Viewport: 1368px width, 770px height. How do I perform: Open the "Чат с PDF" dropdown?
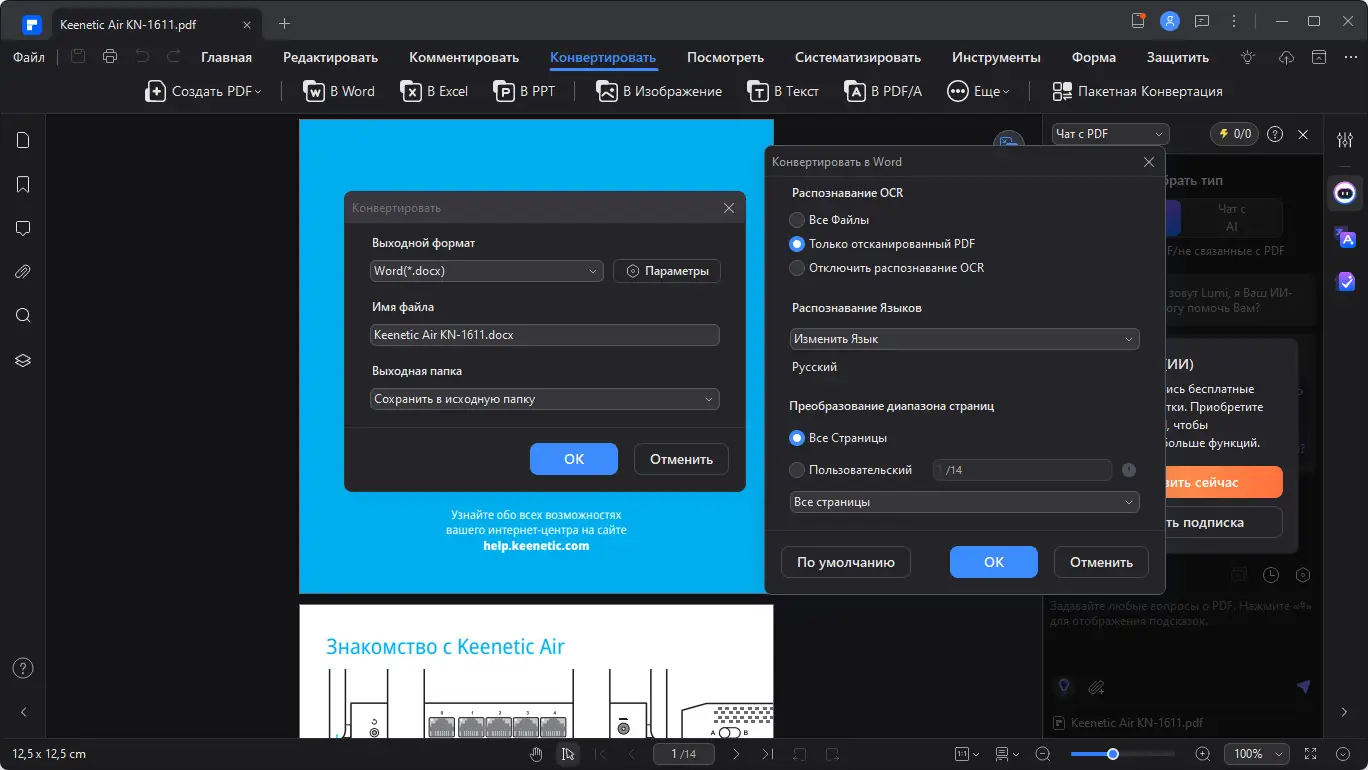point(1110,134)
